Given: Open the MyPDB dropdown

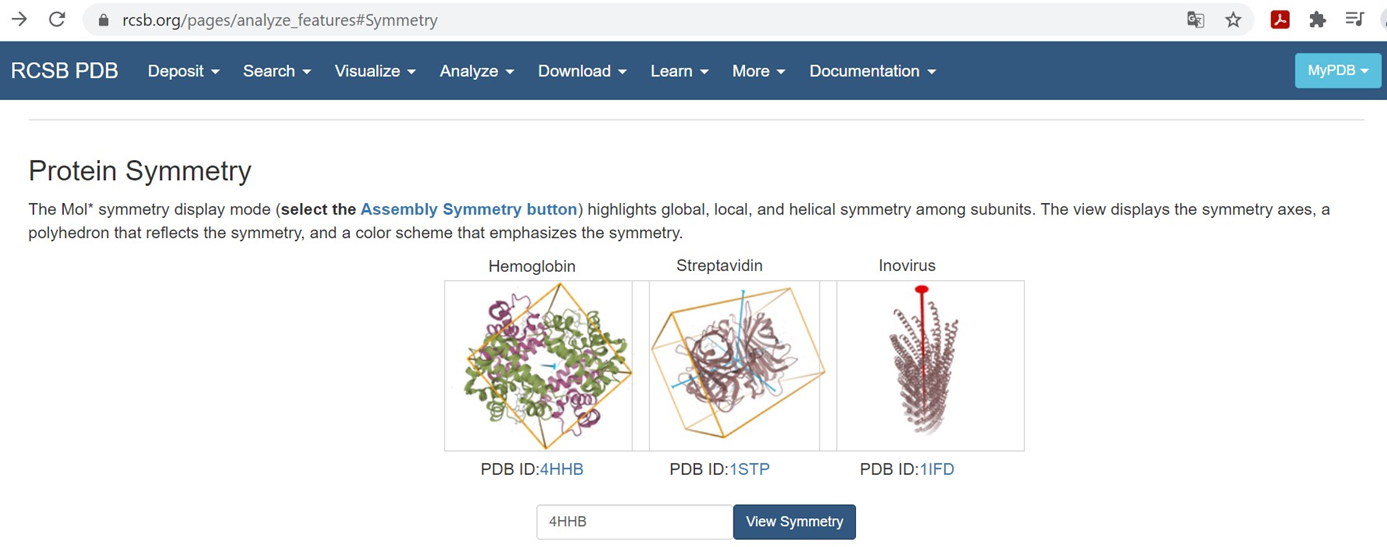Looking at the screenshot, I should click(x=1338, y=71).
